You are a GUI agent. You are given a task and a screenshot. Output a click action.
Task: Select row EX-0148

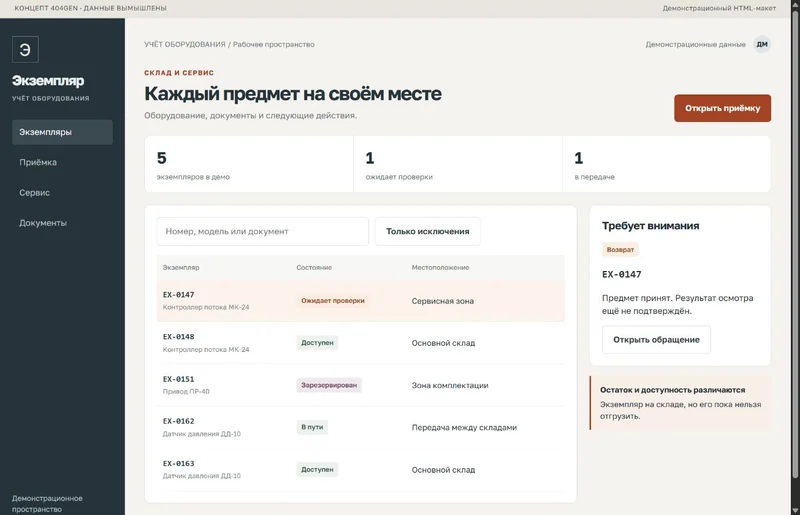[x=361, y=343]
